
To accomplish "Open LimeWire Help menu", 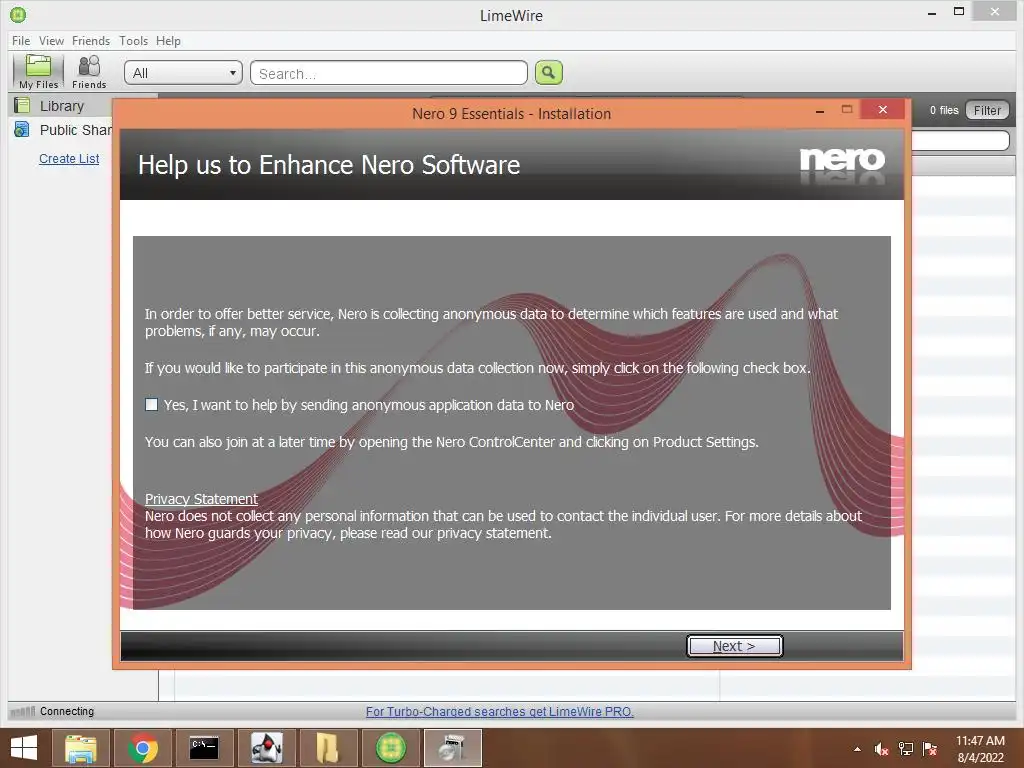I will pyautogui.click(x=168, y=40).
